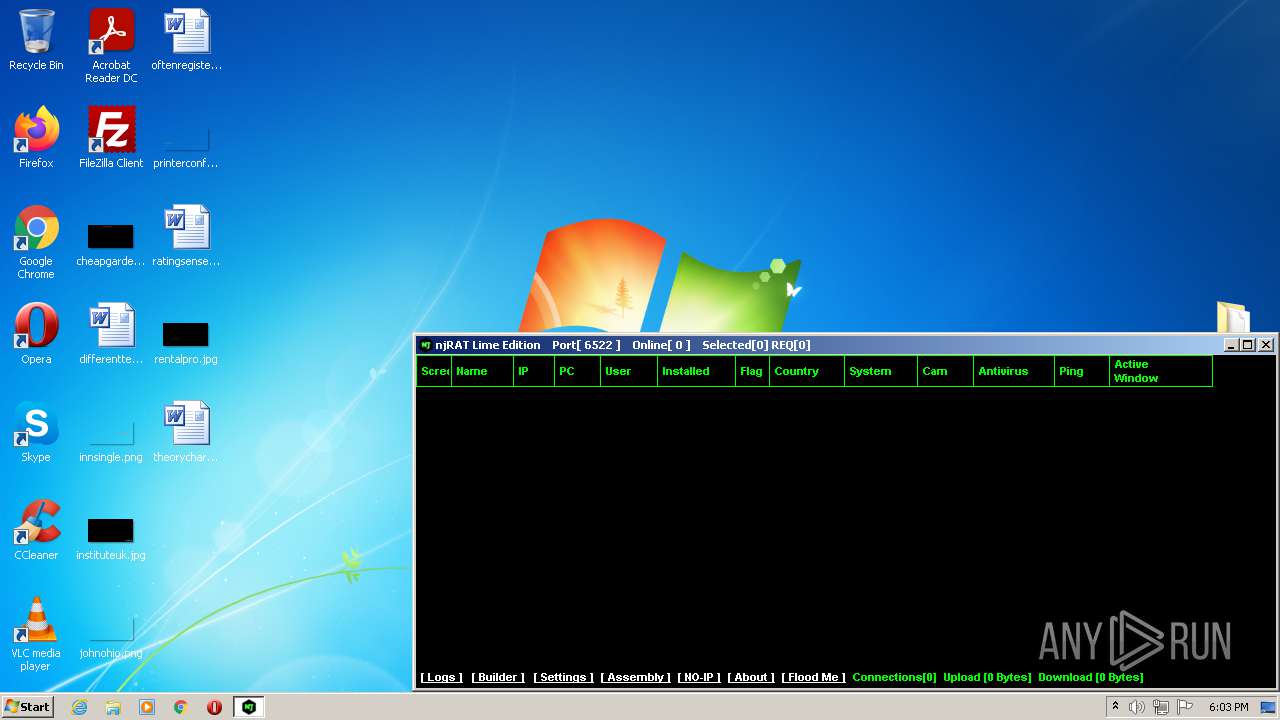Launch Firefox from the desktop

click(x=36, y=138)
